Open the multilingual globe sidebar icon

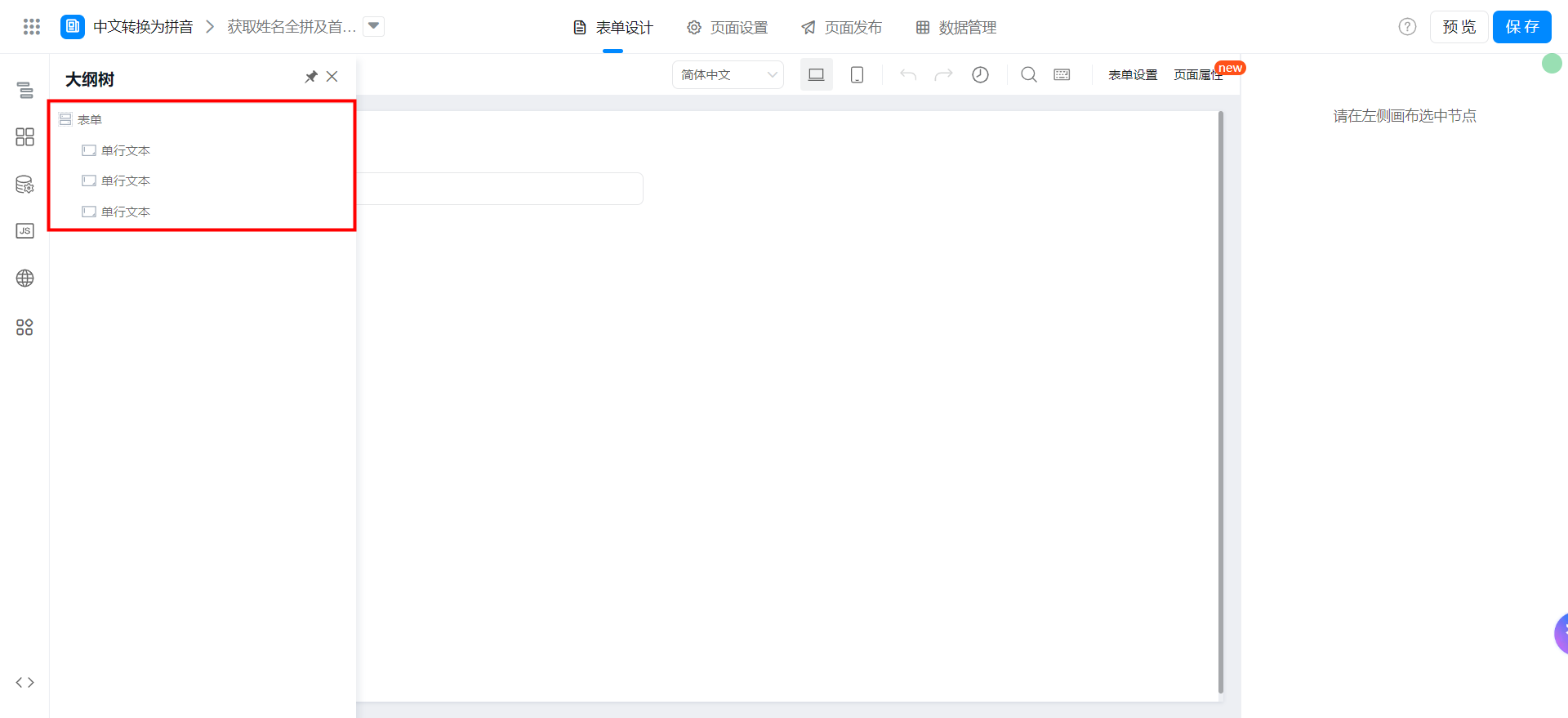(x=25, y=279)
